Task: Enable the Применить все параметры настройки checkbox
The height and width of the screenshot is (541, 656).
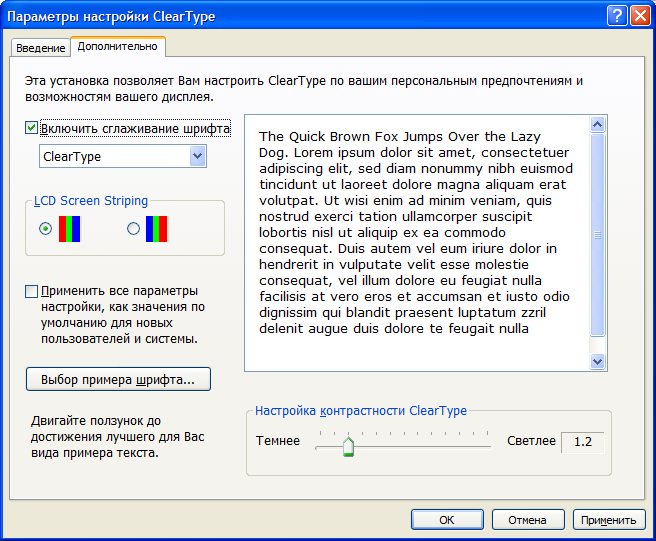Action: 31,291
